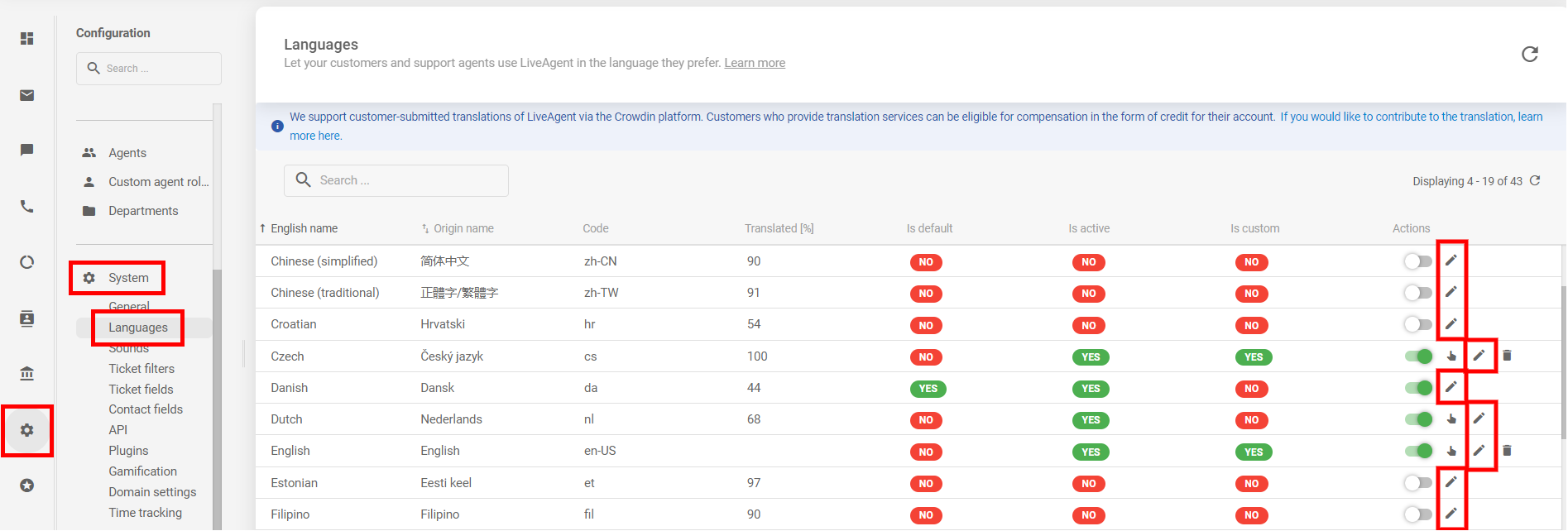Click the refresh icon beside Languages header

click(1529, 54)
